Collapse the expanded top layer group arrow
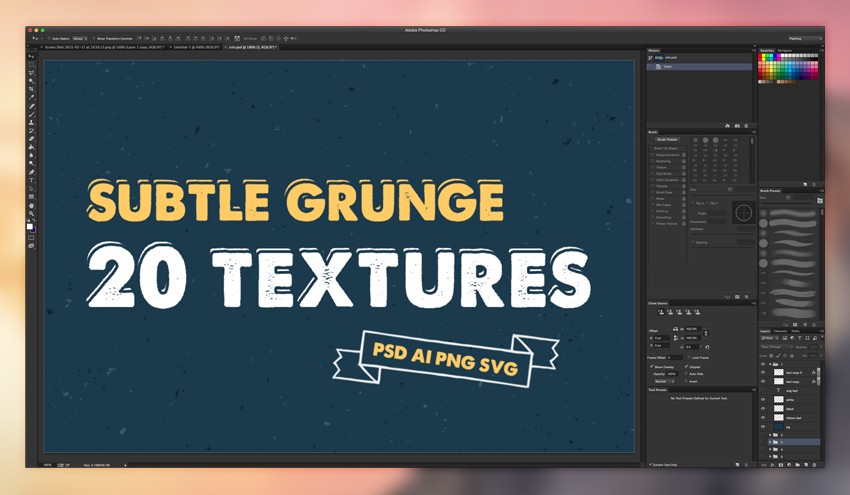Screen dimensions: 850x495 click(x=770, y=364)
